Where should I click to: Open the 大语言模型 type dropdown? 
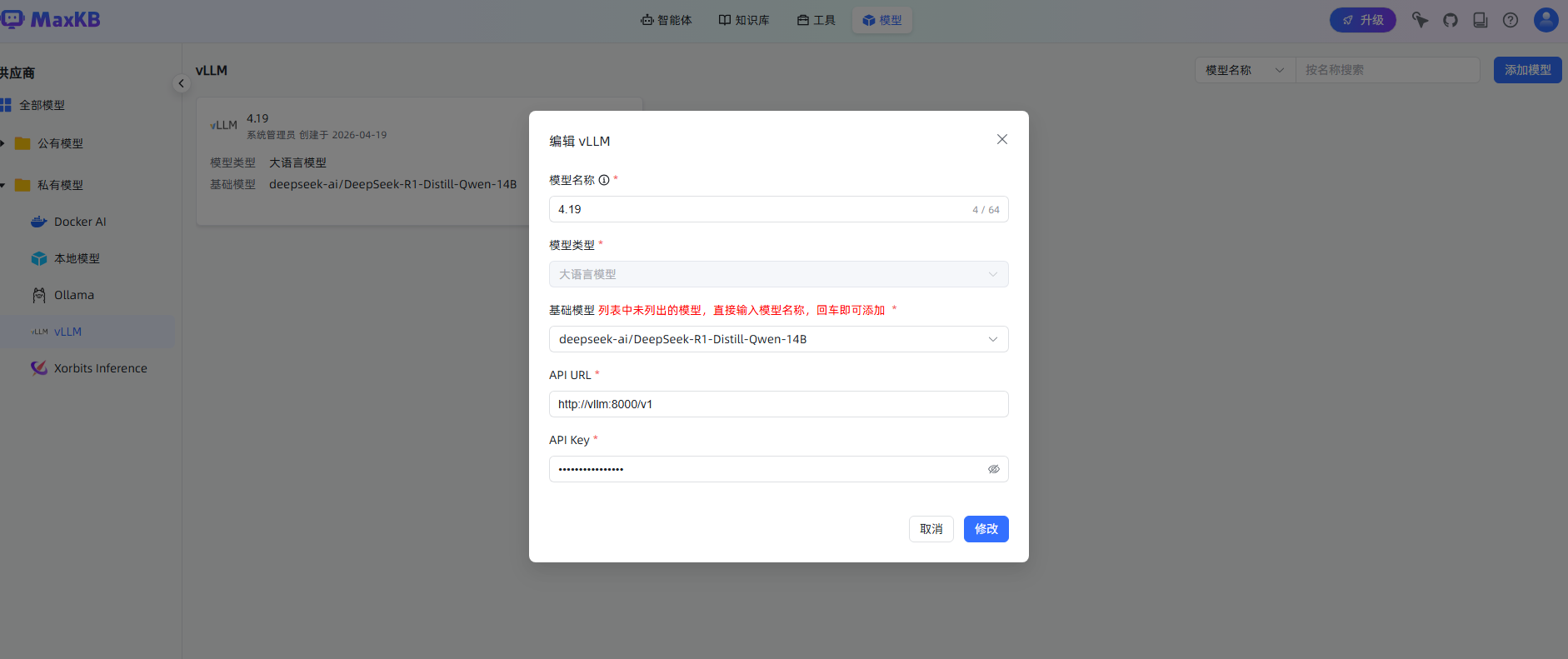778,274
